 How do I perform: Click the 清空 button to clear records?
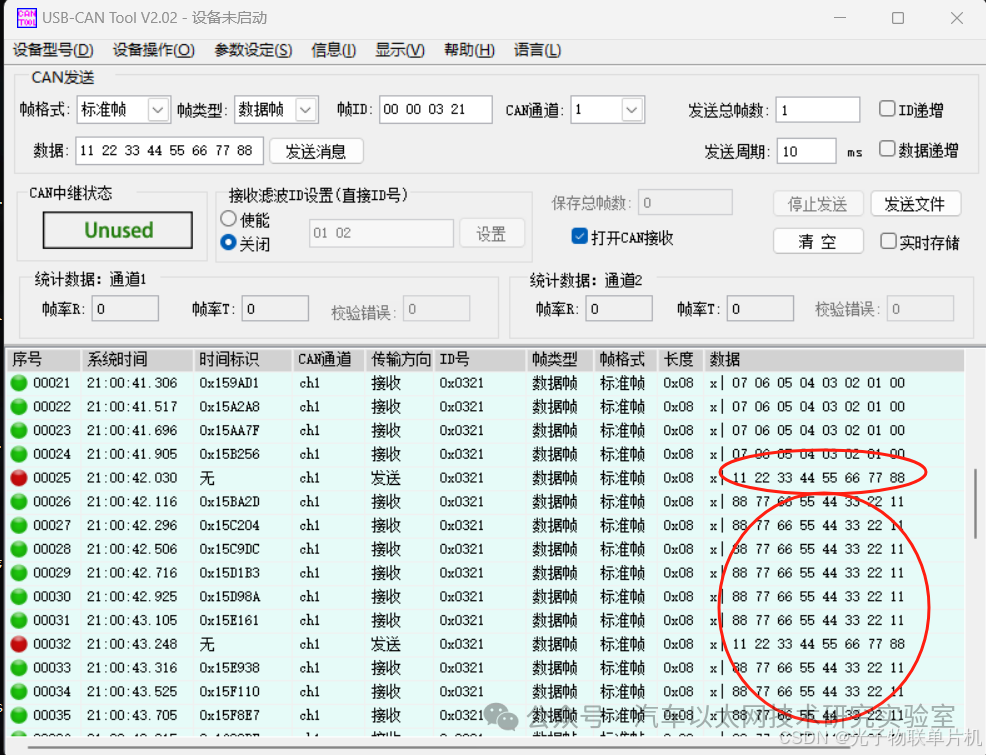pos(818,240)
